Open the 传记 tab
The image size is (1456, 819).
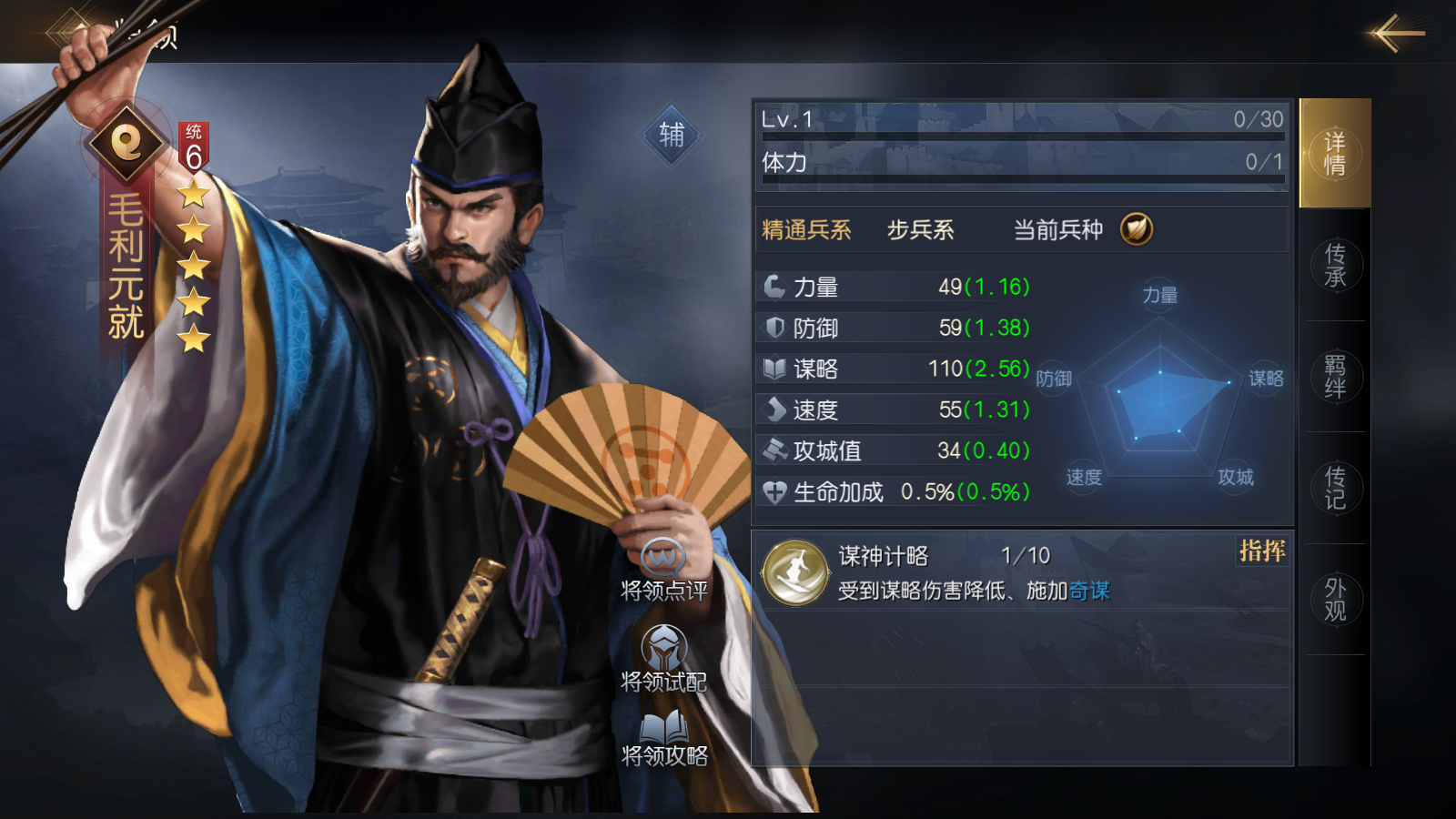(1335, 488)
